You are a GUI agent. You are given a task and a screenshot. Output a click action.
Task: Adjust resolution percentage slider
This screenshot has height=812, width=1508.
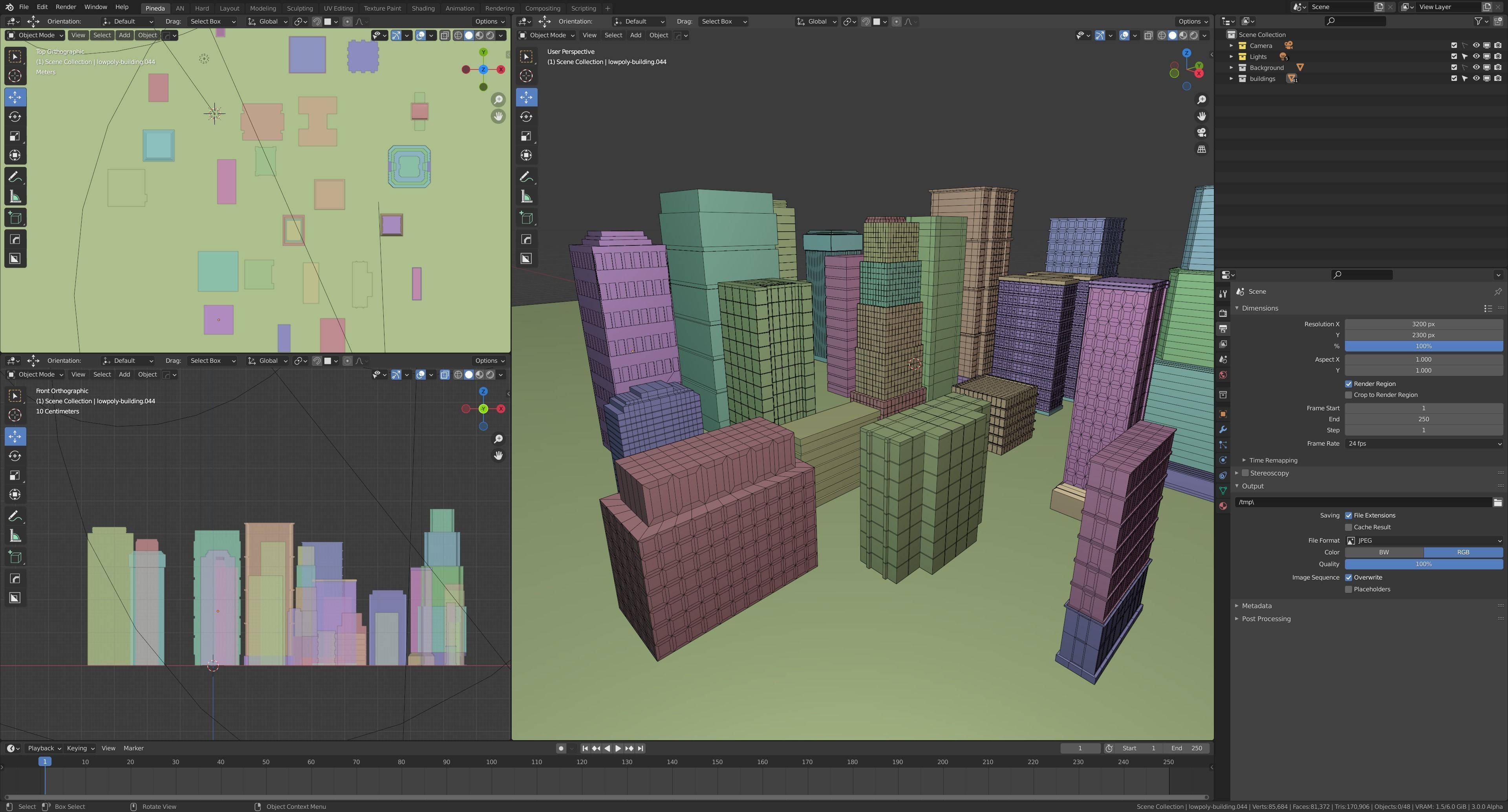[x=1423, y=347]
